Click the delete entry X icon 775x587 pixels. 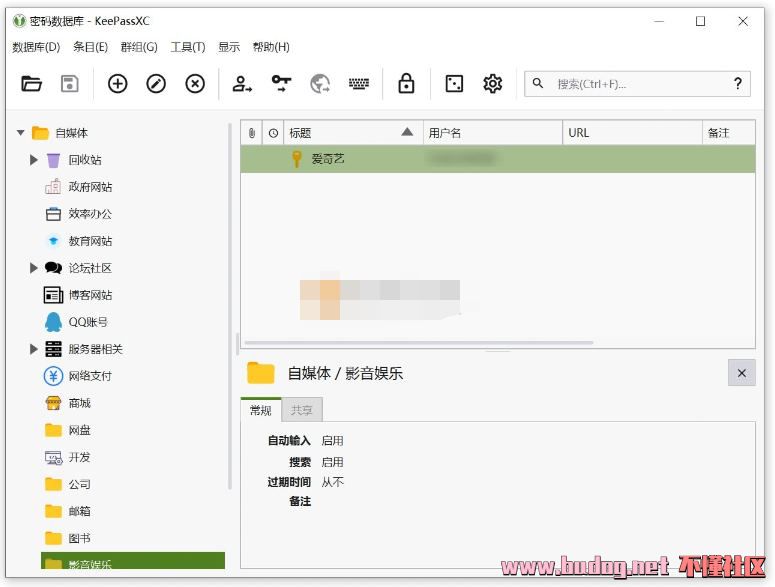(195, 84)
